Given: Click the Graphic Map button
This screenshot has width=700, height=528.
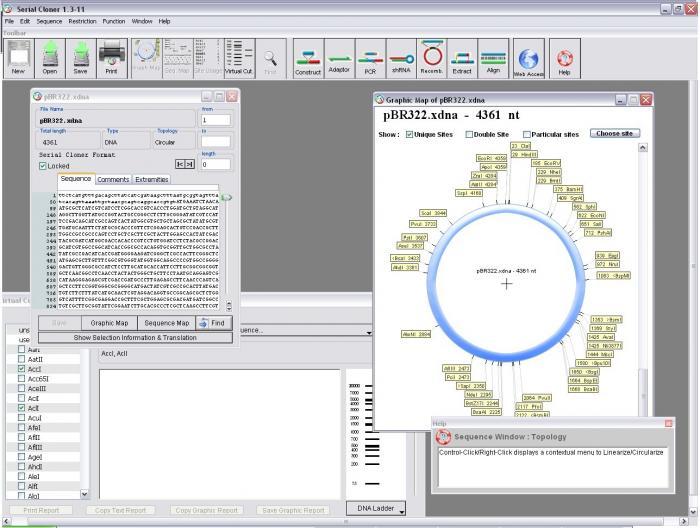Looking at the screenshot, I should 109,323.
